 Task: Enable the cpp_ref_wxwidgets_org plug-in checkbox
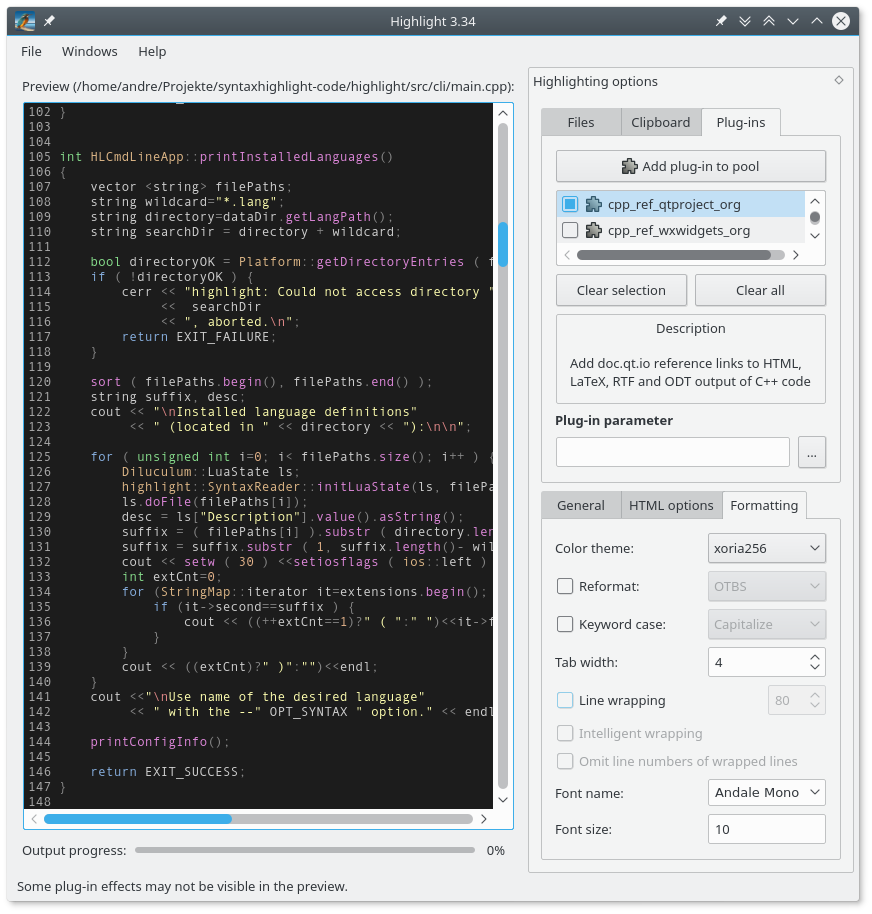570,230
